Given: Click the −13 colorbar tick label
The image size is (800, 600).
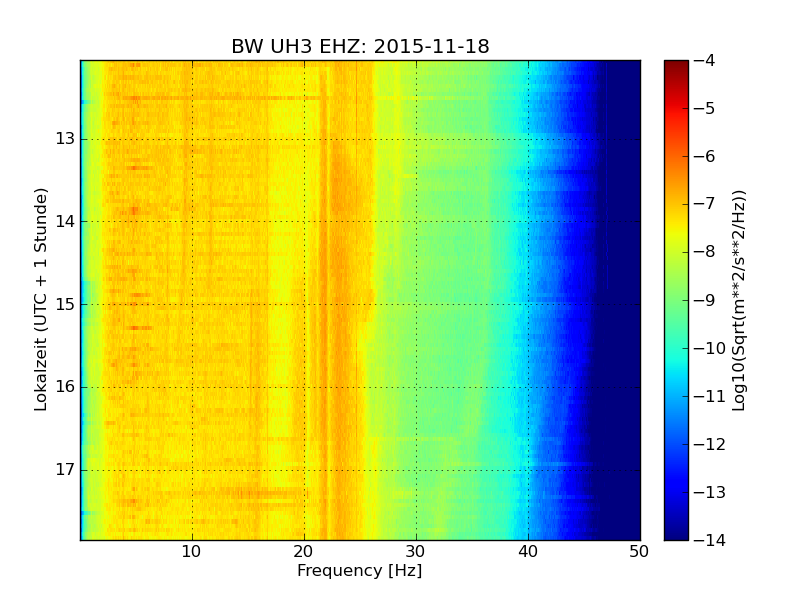Looking at the screenshot, I should click(710, 492).
